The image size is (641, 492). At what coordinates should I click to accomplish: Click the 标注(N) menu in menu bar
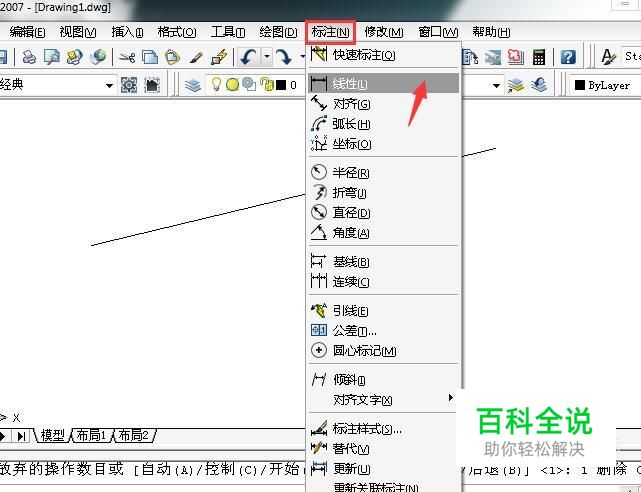pos(330,32)
